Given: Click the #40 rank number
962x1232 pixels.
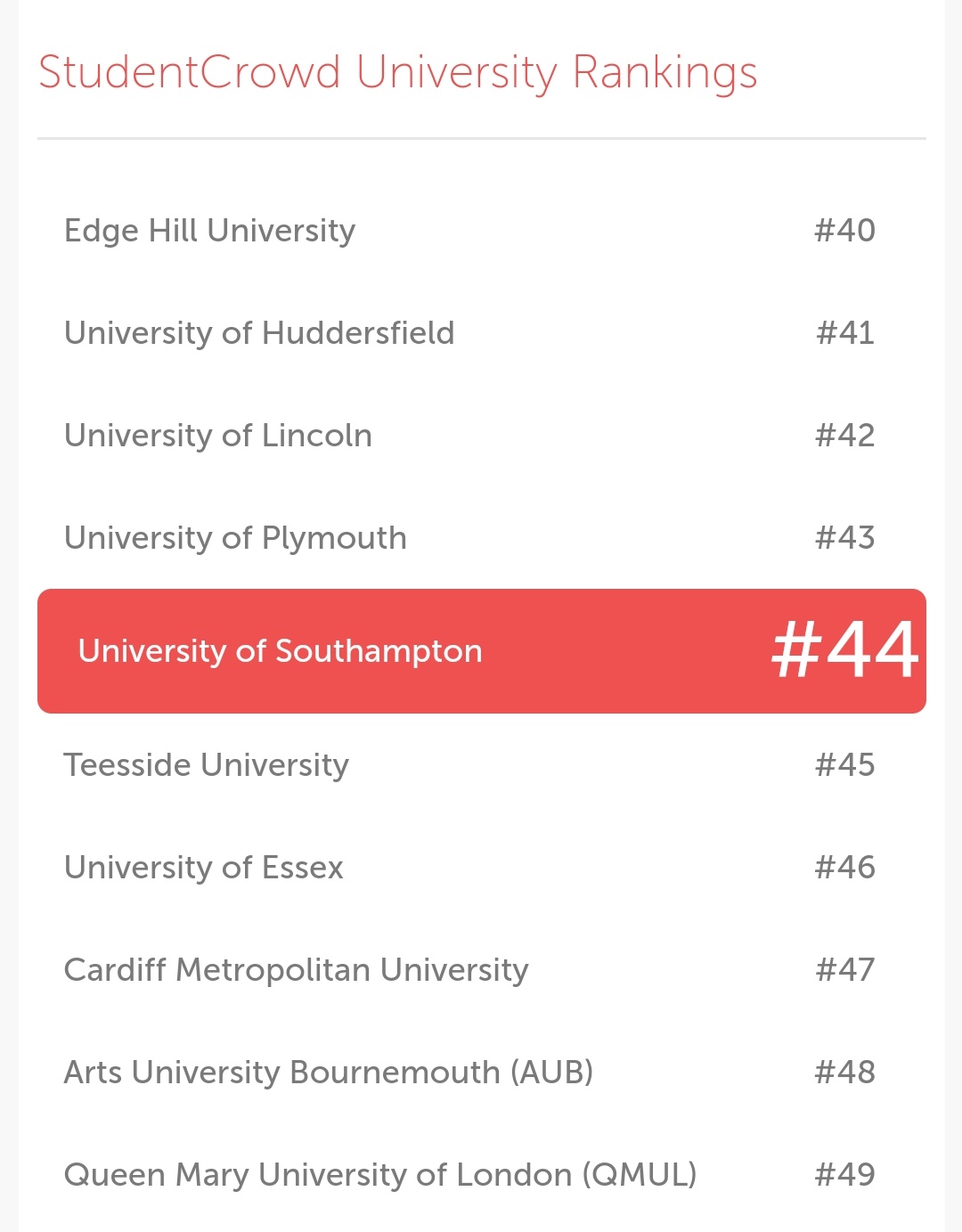Looking at the screenshot, I should (x=844, y=231).
